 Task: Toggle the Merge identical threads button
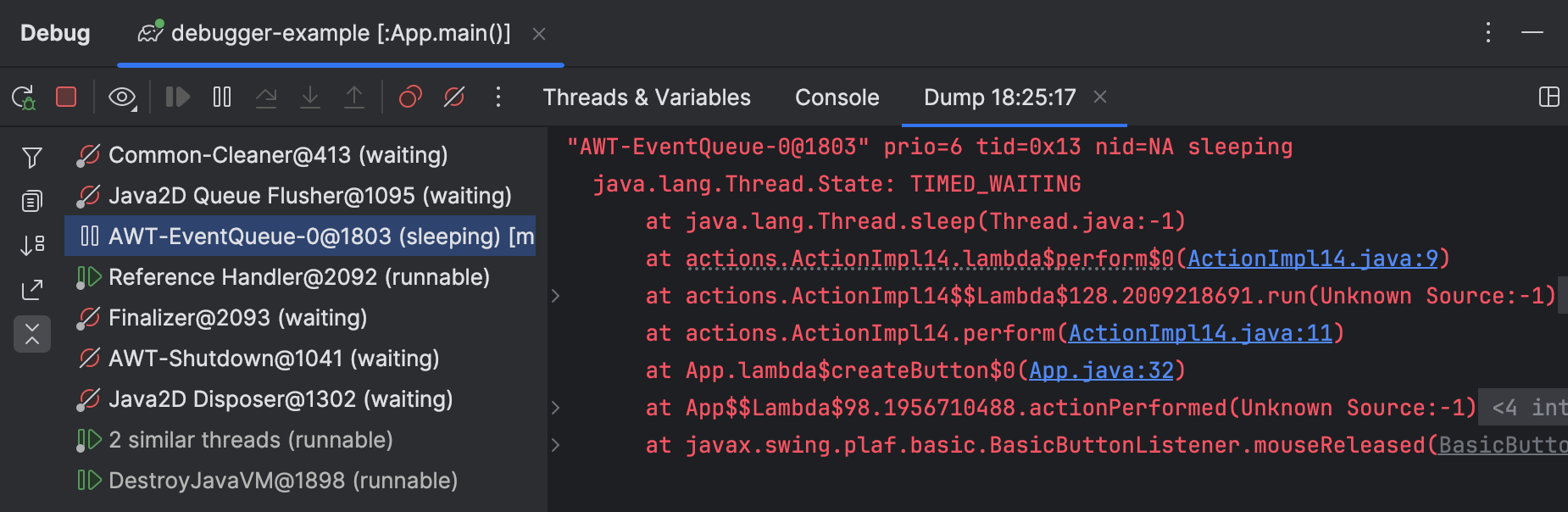[x=32, y=334]
